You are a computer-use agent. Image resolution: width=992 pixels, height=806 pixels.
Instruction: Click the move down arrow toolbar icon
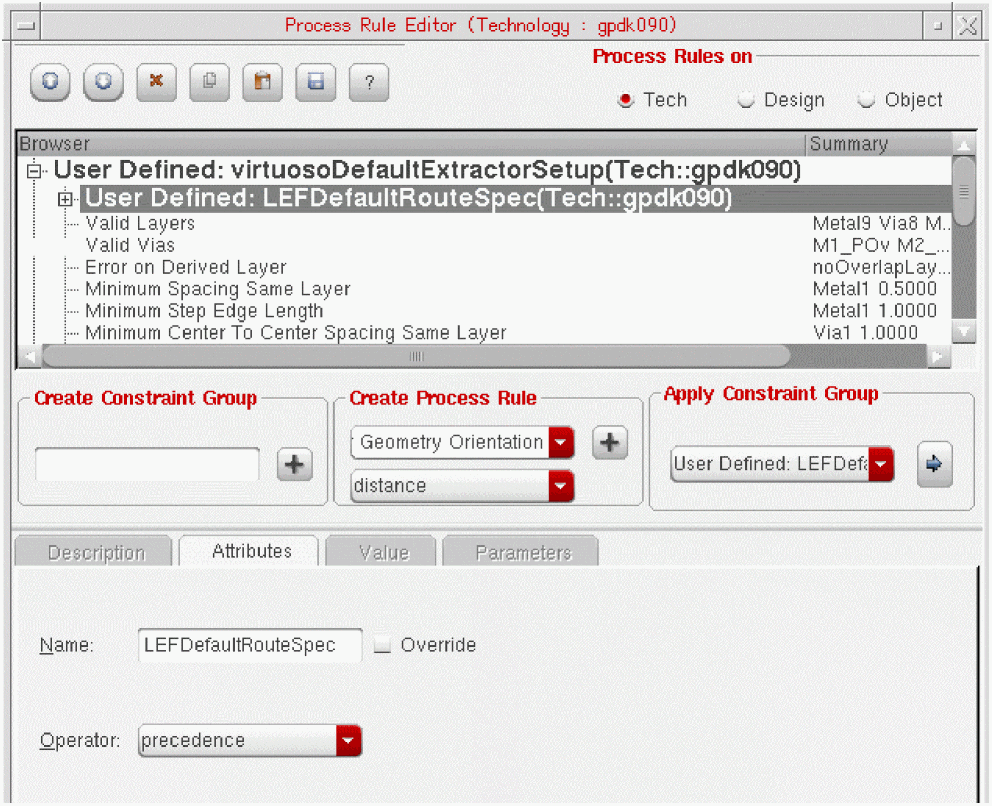[103, 82]
